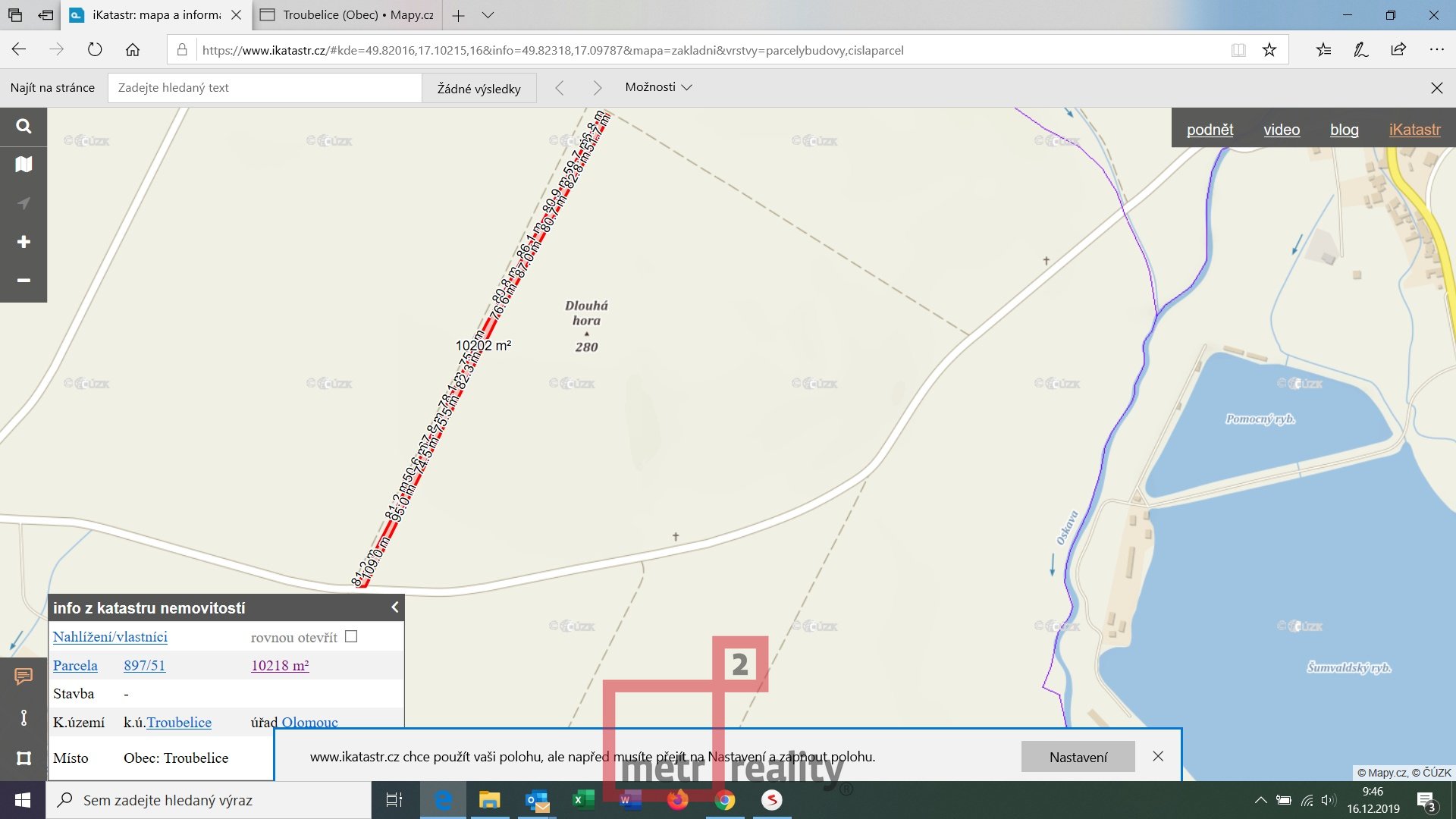Open set tabs aside icon

coord(45,15)
